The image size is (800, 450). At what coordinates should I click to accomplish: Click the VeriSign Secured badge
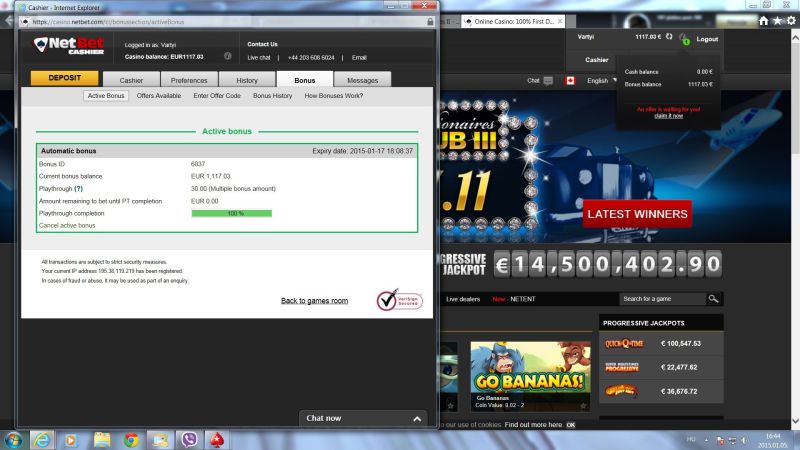(397, 299)
